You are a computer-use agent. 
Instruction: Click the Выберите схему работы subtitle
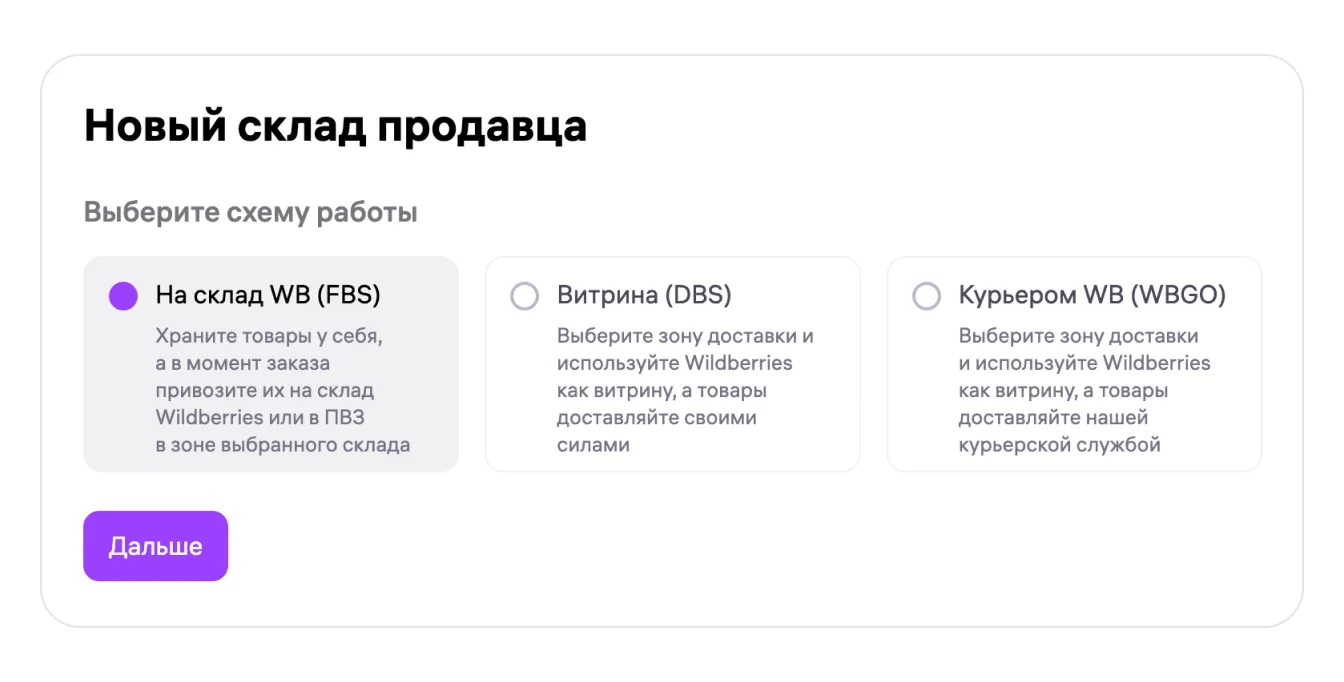[250, 213]
